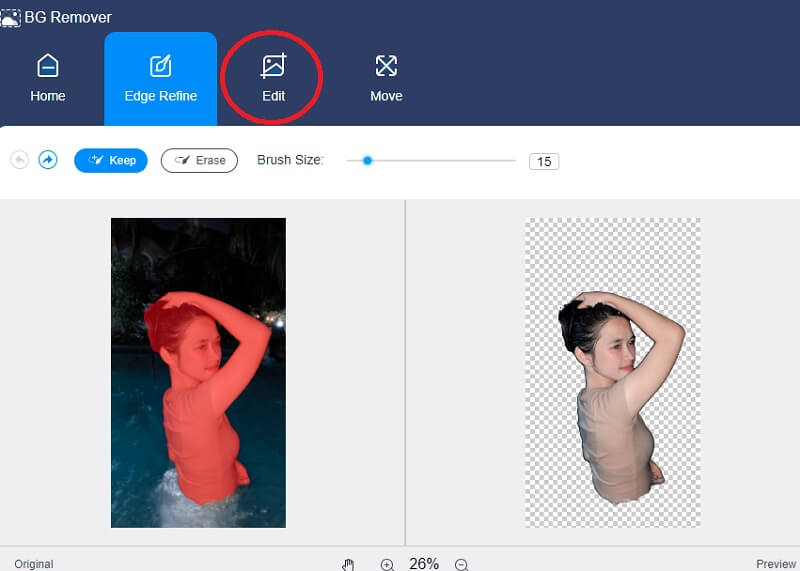Image resolution: width=800 pixels, height=571 pixels.
Task: Switch to Erase brush mode
Action: pyautogui.click(x=199, y=160)
